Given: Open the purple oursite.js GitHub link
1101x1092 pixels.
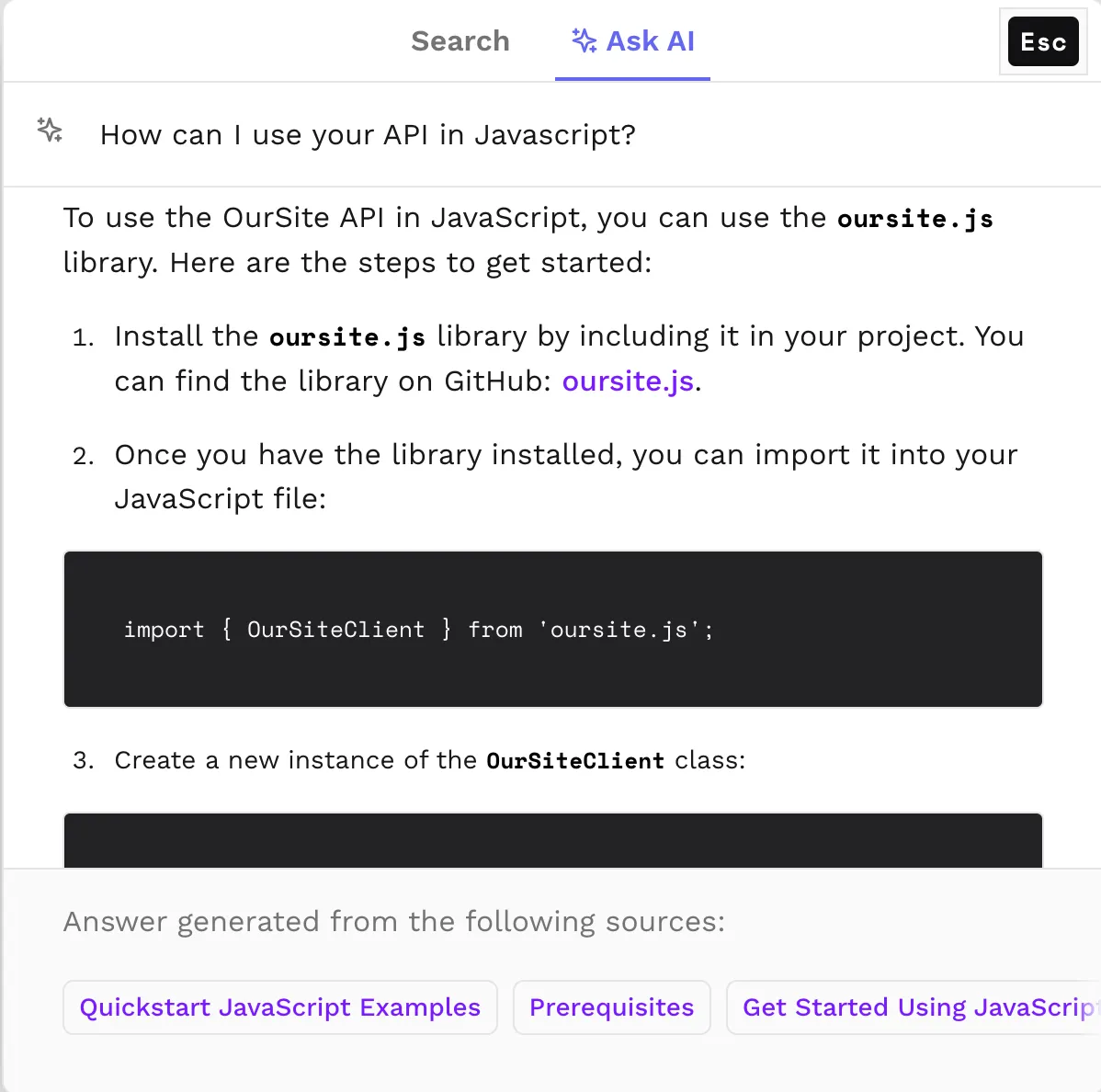Looking at the screenshot, I should 628,381.
